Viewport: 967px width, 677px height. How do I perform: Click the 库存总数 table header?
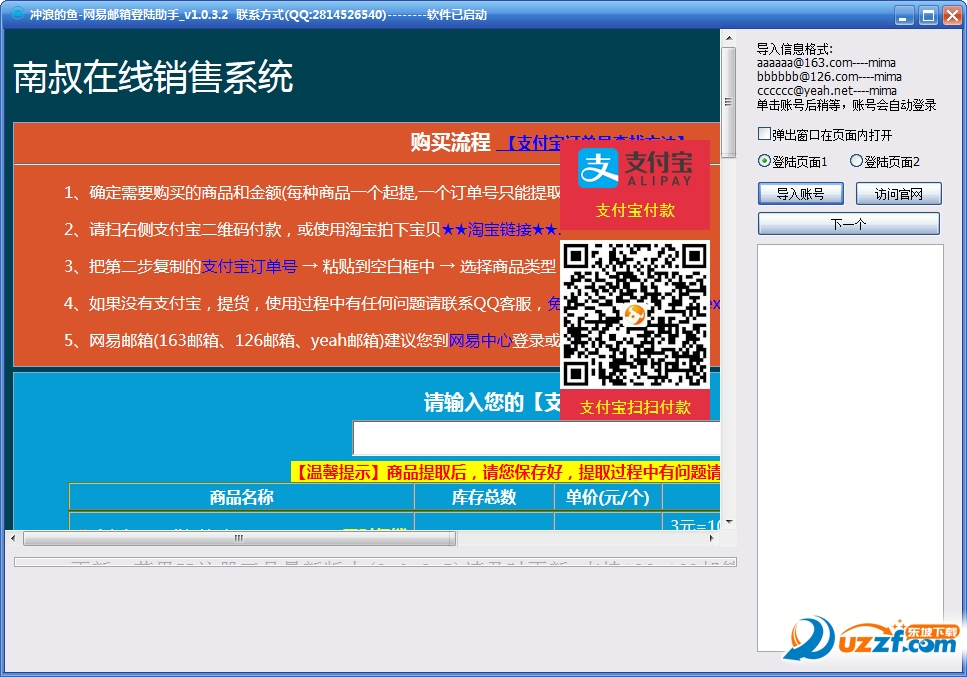(484, 497)
